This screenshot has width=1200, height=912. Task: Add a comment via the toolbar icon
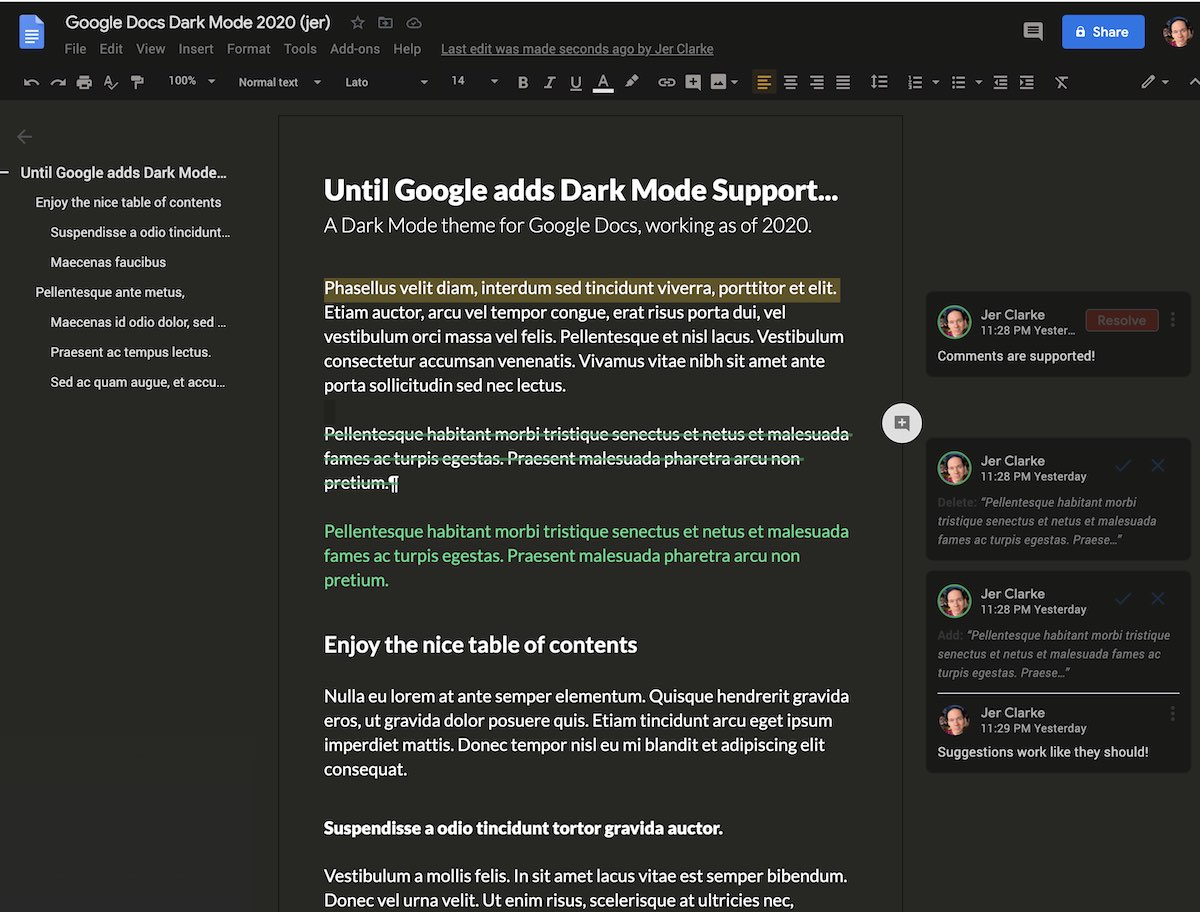pyautogui.click(x=693, y=82)
